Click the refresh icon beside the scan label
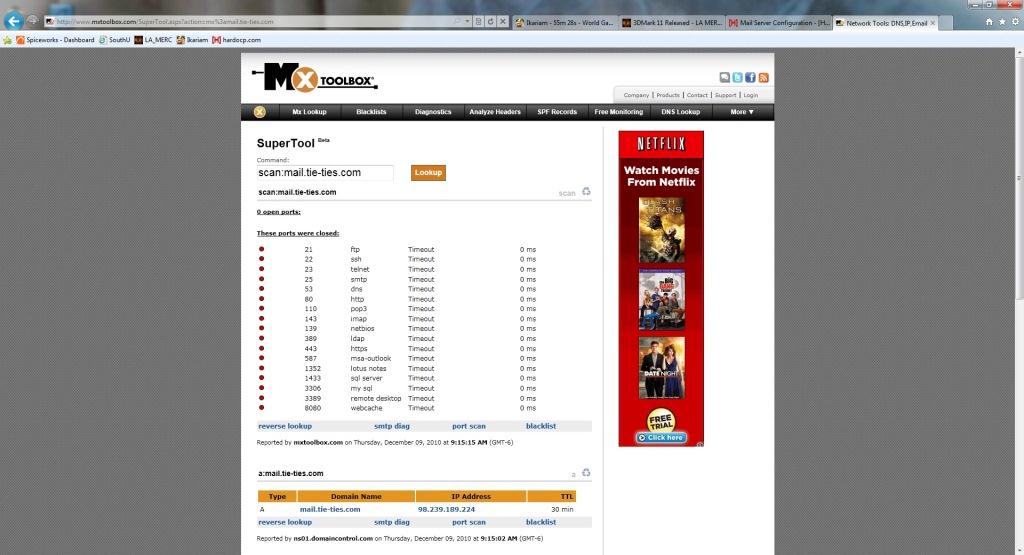The image size is (1024, 555). pyautogui.click(x=586, y=191)
